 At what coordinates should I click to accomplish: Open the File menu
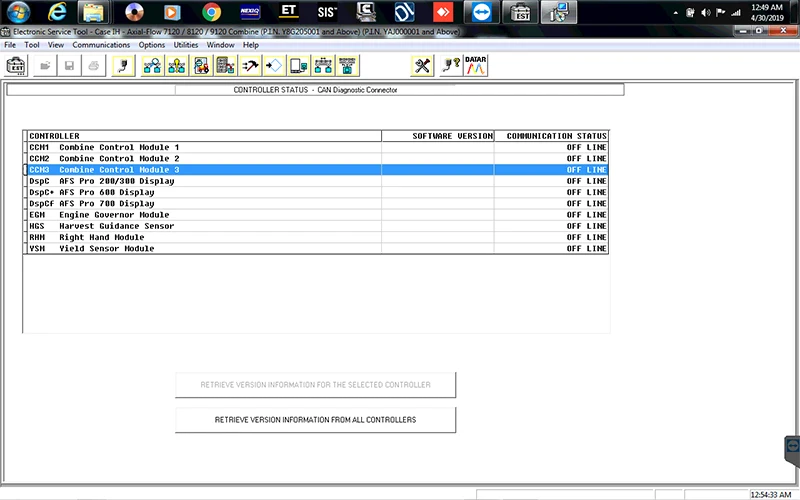tap(10, 45)
